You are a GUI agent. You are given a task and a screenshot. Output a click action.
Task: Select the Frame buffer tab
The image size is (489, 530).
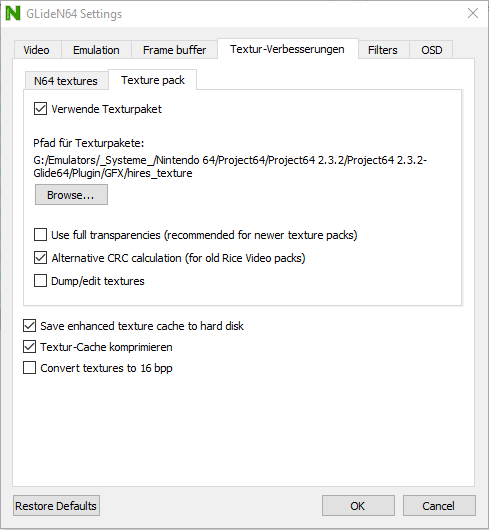pos(174,50)
